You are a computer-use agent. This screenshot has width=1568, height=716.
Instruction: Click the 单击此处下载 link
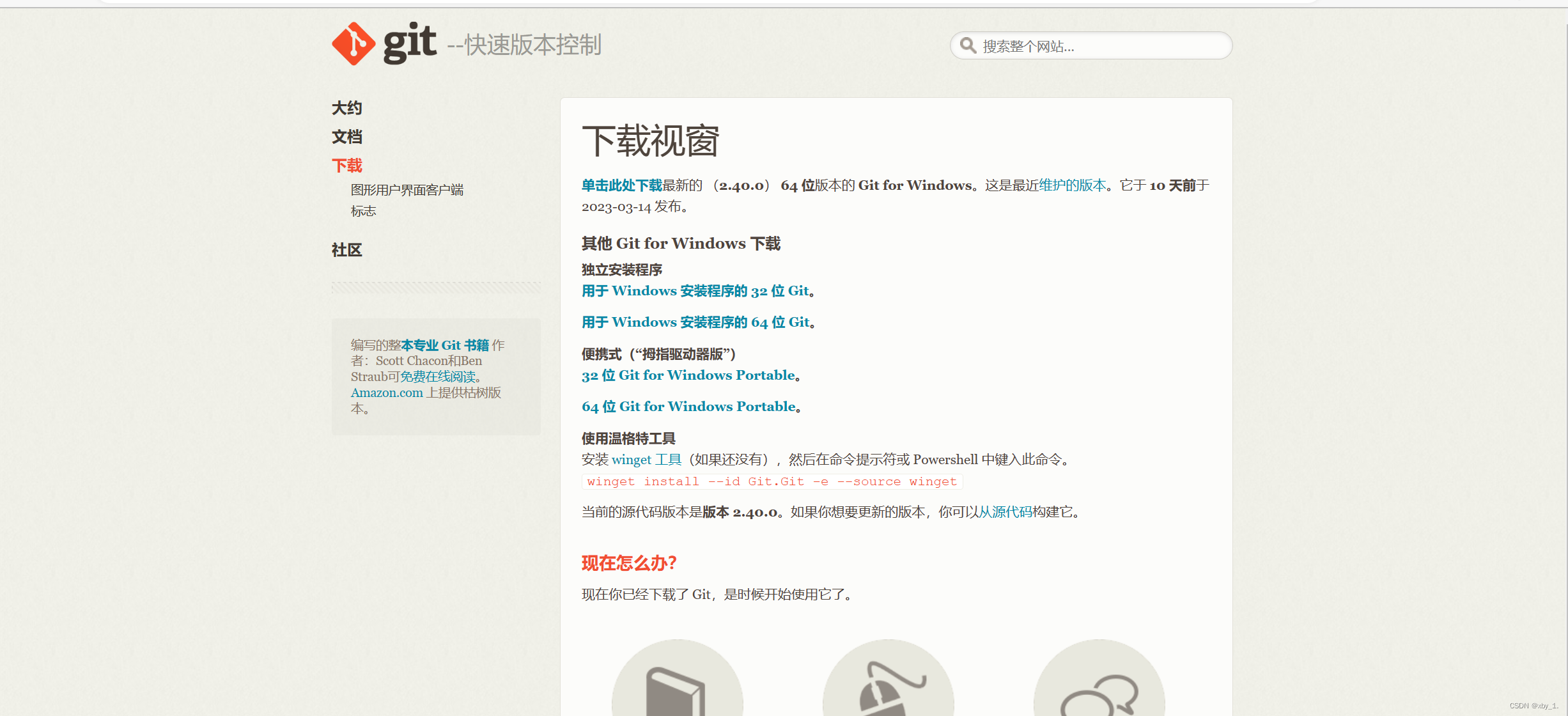622,185
